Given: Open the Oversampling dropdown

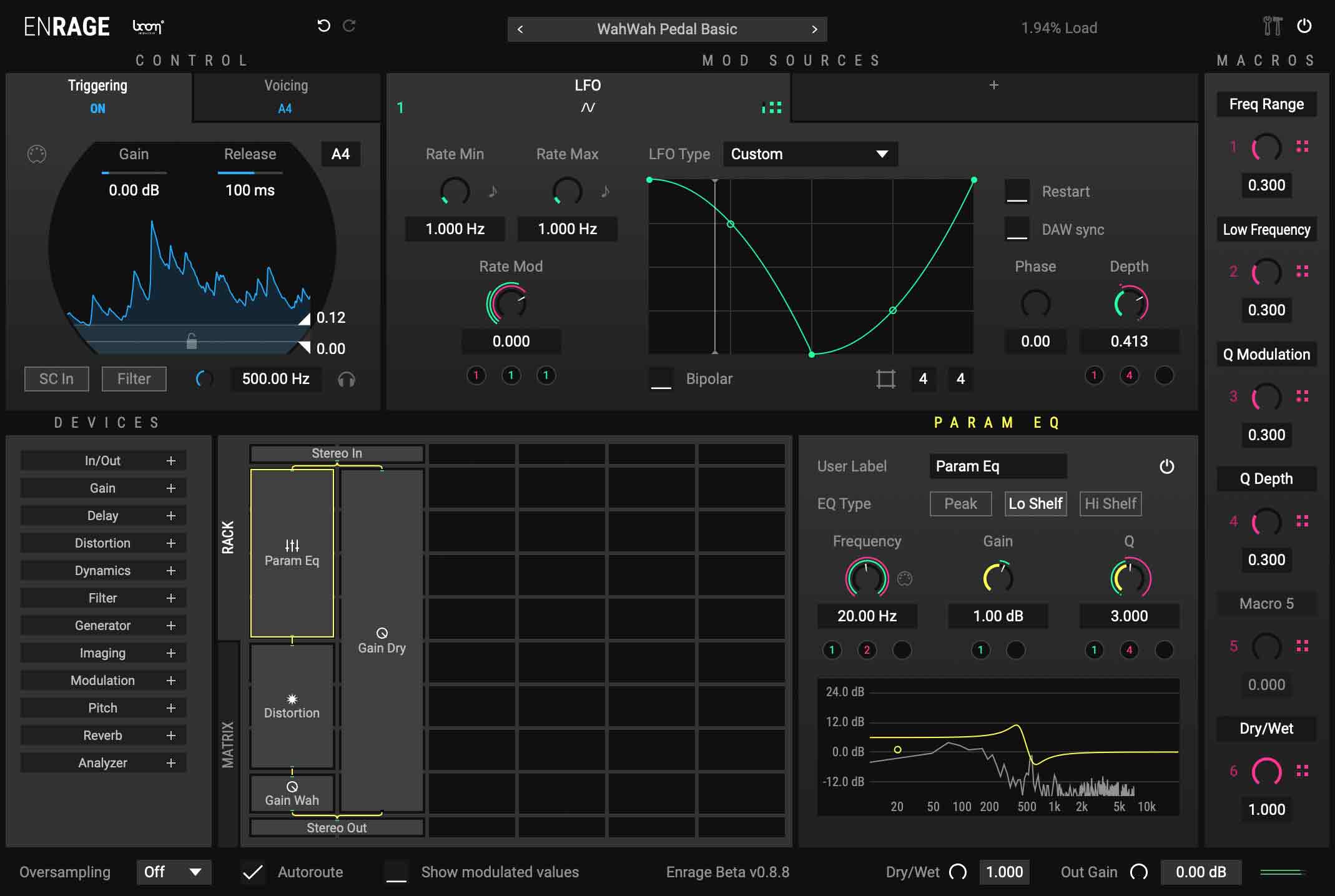Looking at the screenshot, I should click(x=173, y=872).
